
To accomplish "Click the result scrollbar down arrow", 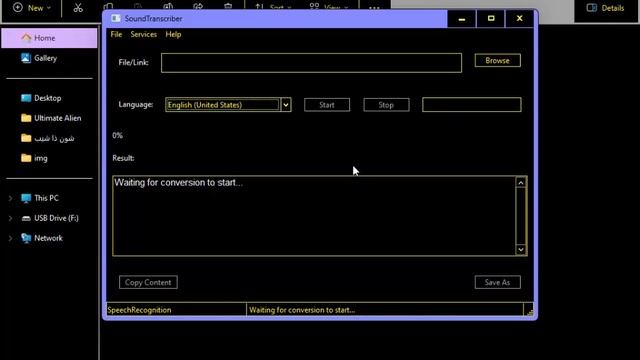I will point(521,249).
